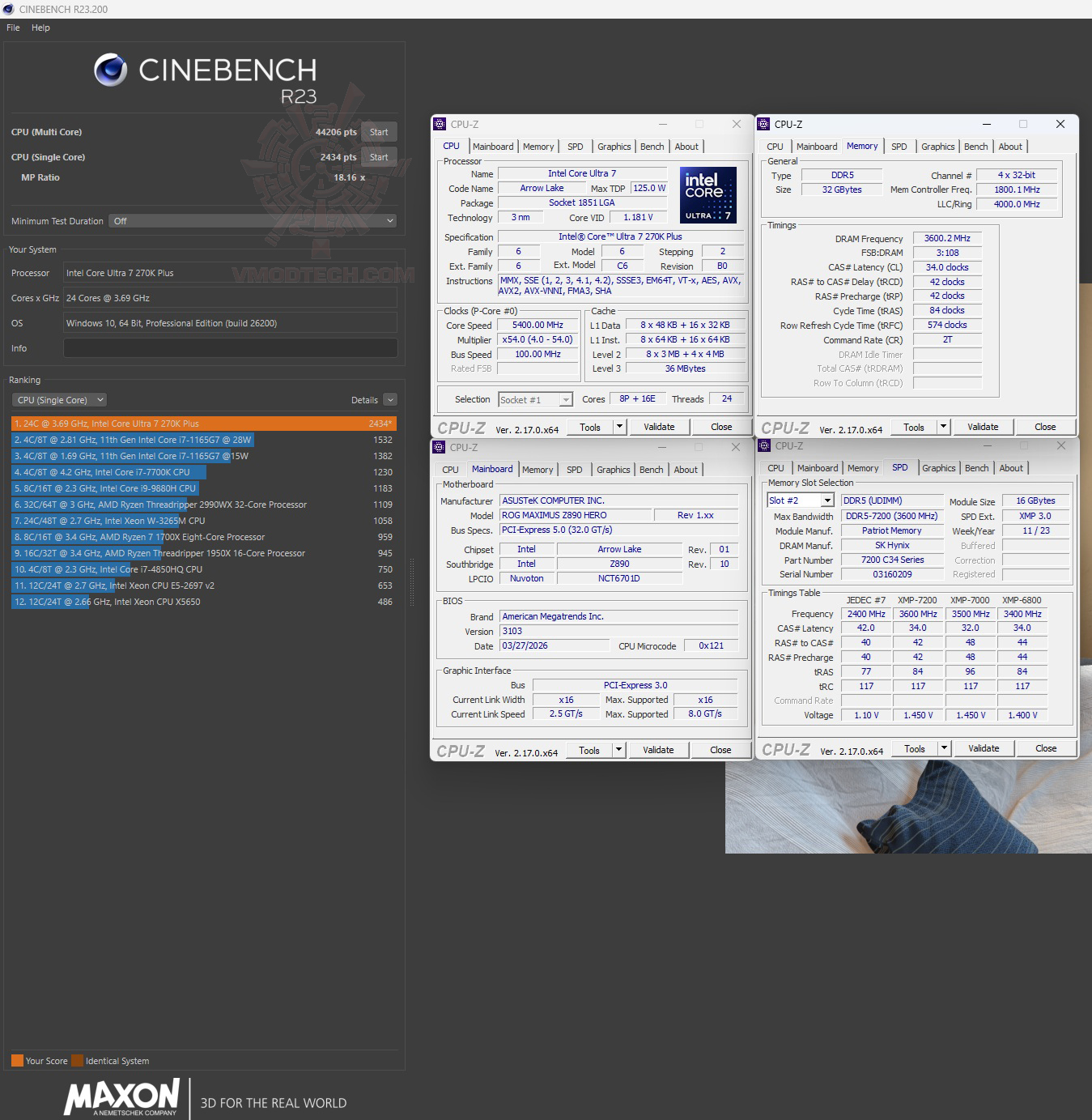Click the BIOS date 03/27/2026
The height and width of the screenshot is (1120, 1092).
tap(554, 645)
